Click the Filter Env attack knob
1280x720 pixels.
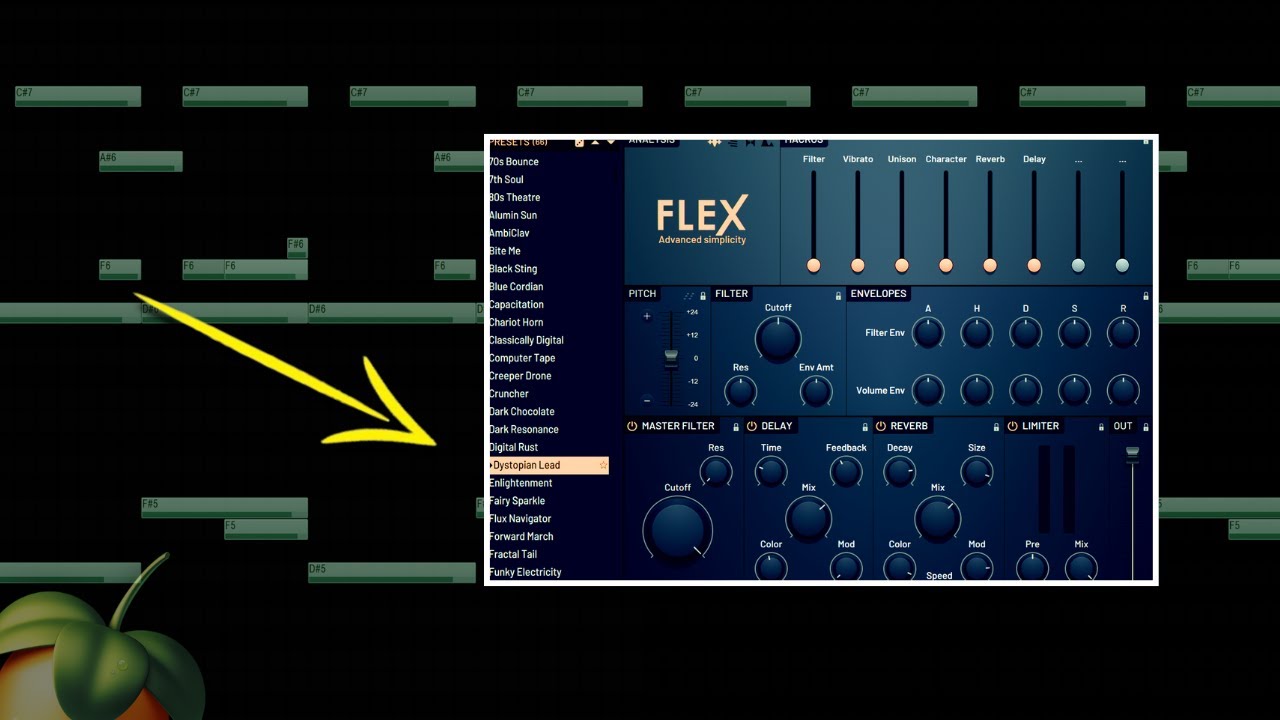[x=928, y=333]
